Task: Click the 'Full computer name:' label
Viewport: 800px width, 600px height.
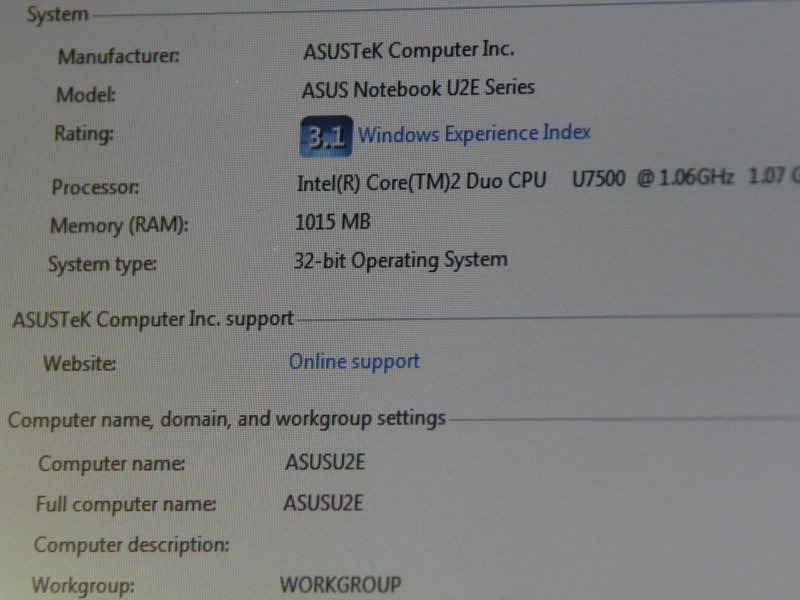Action: pyautogui.click(x=126, y=504)
